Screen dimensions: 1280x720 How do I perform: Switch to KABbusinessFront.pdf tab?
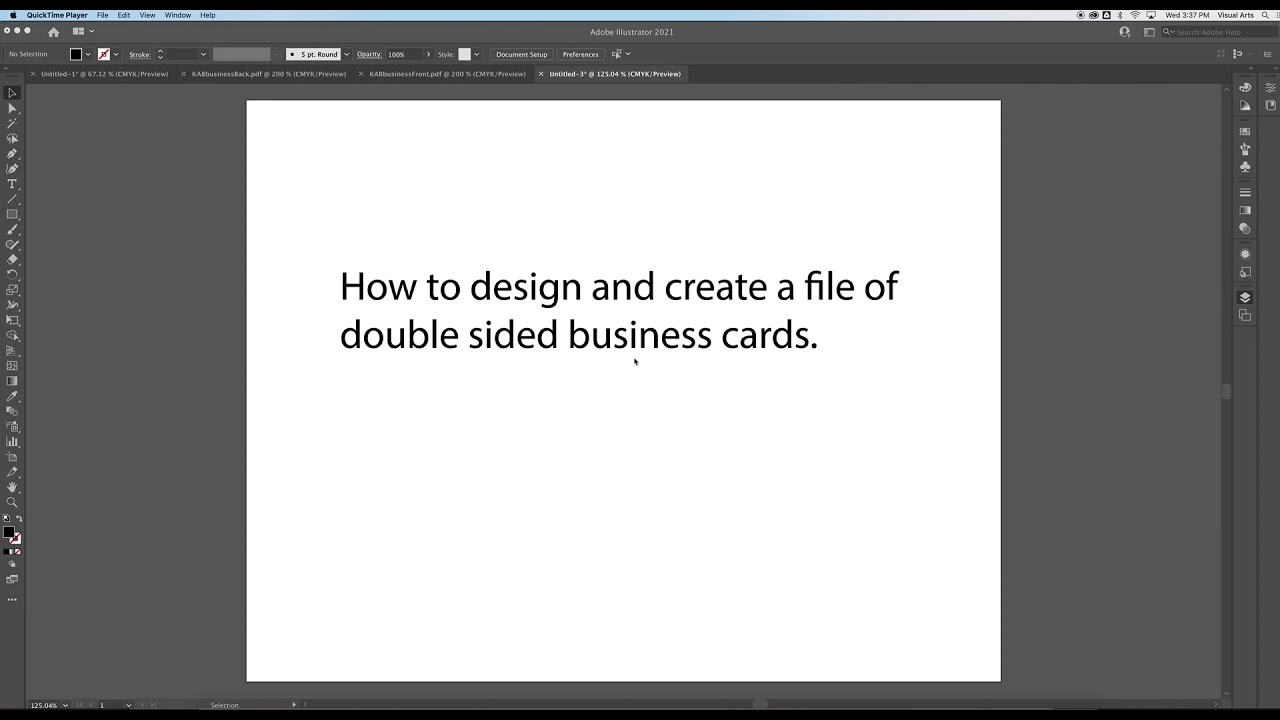click(447, 74)
